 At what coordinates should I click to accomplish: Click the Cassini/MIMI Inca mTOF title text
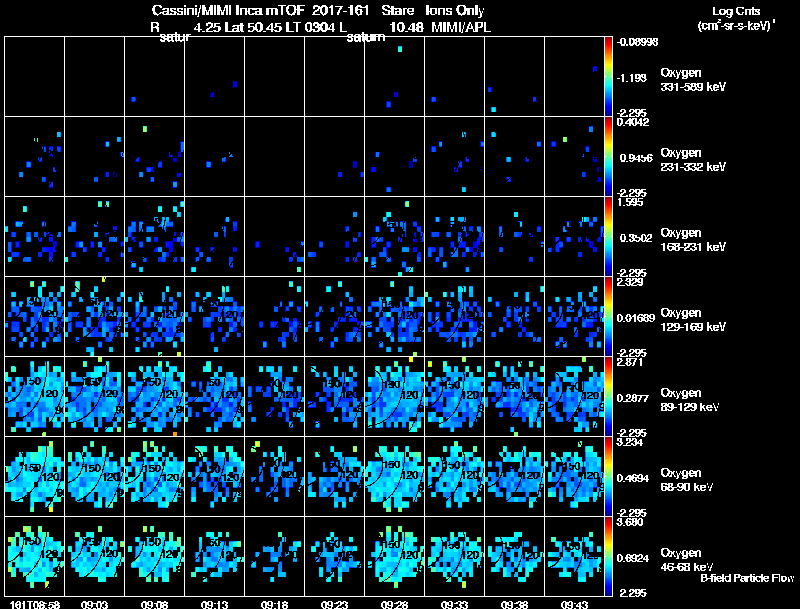228,10
